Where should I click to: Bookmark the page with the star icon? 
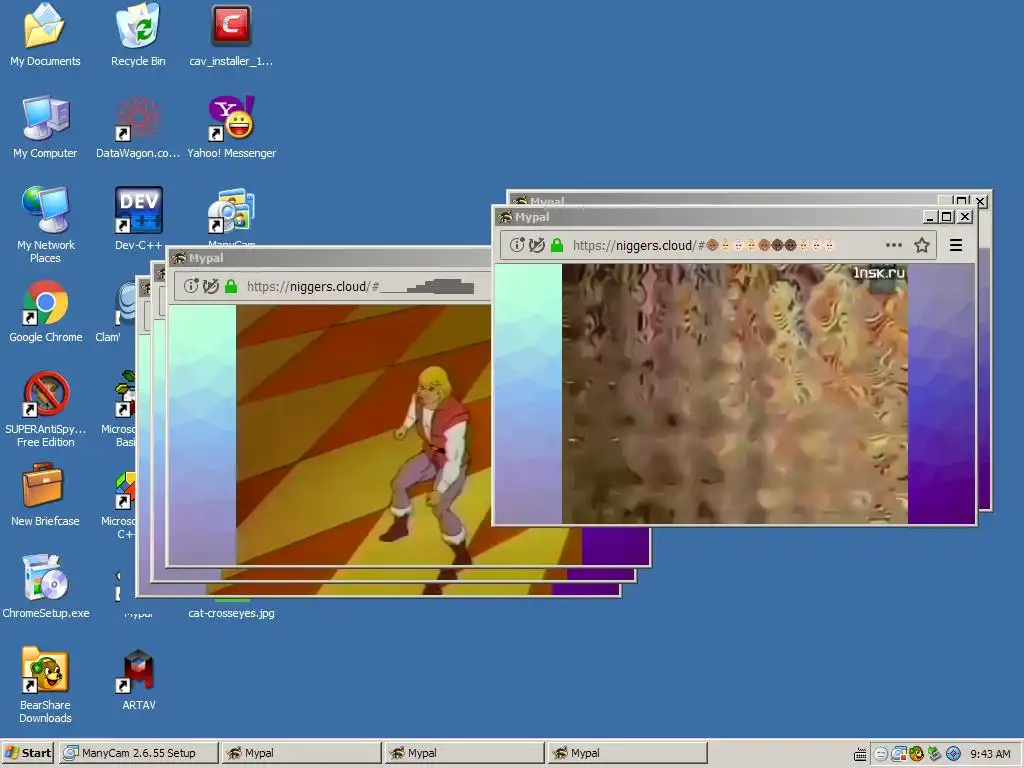point(921,245)
